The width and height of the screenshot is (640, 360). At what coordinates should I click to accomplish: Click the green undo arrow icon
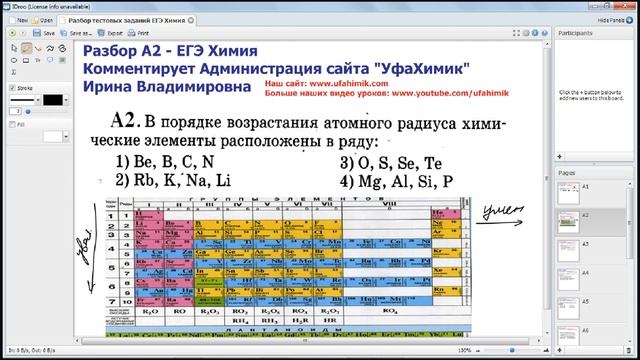click(13, 33)
